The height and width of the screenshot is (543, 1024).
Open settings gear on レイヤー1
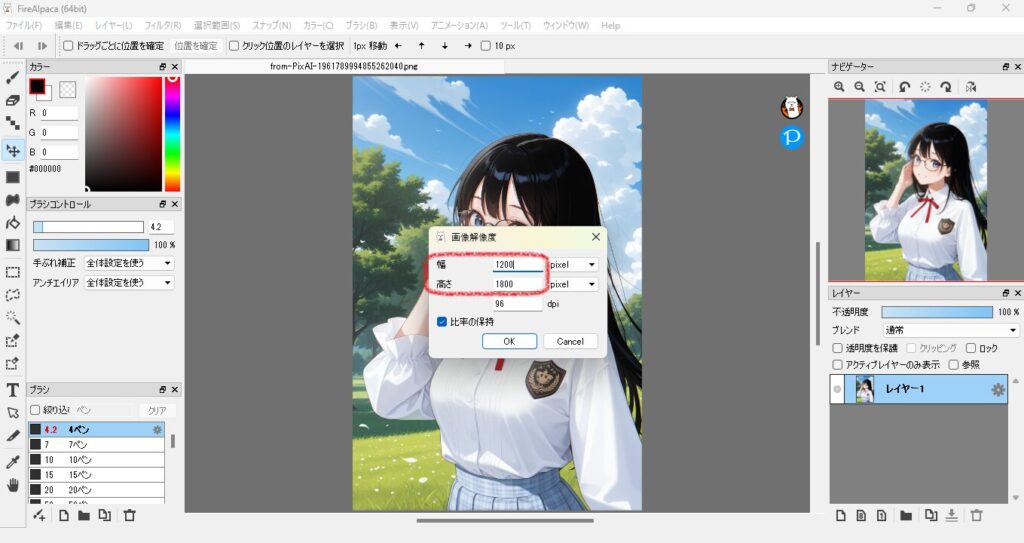997,390
